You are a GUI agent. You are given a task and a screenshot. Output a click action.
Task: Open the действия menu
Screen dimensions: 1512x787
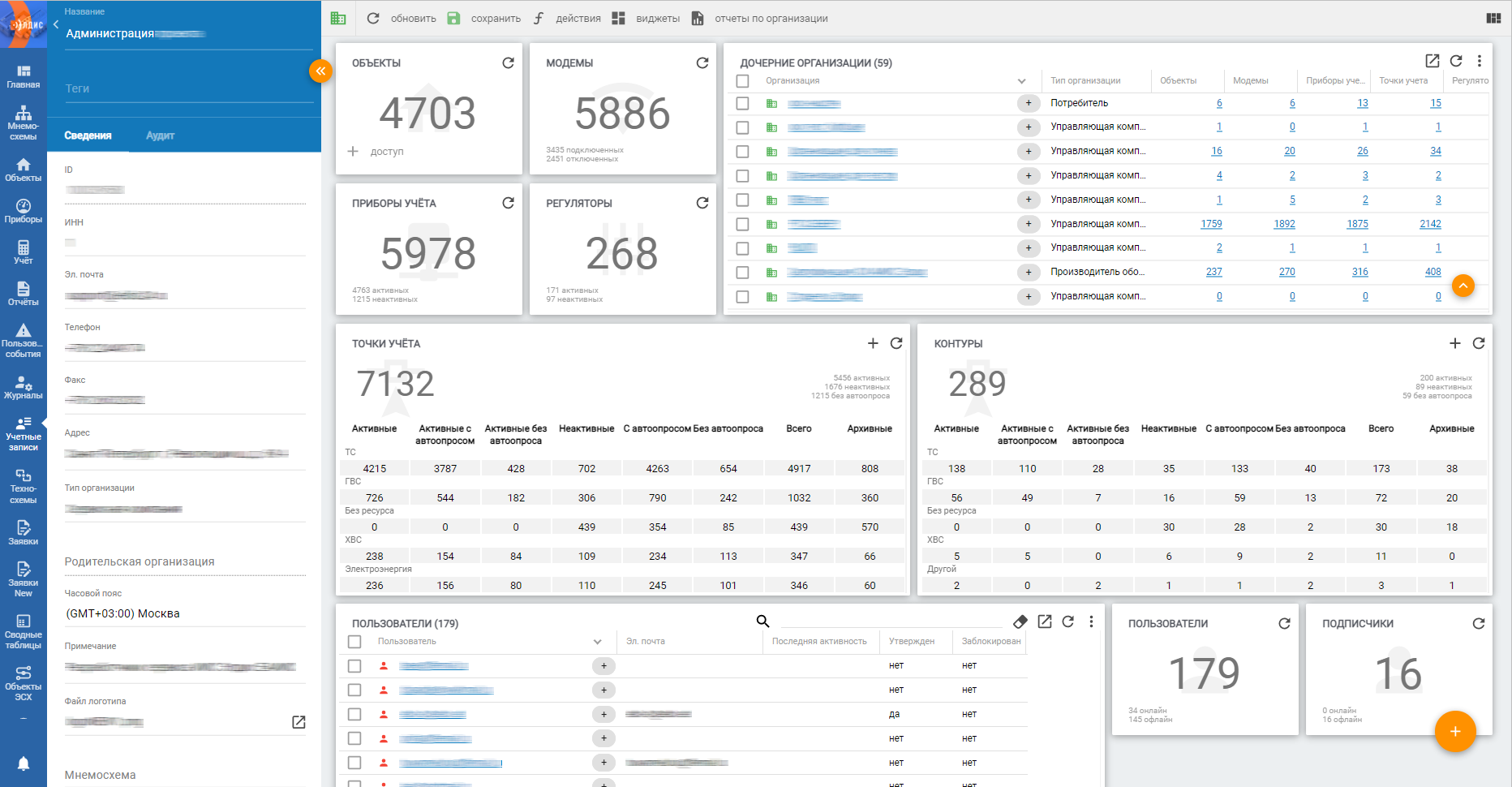tap(568, 18)
